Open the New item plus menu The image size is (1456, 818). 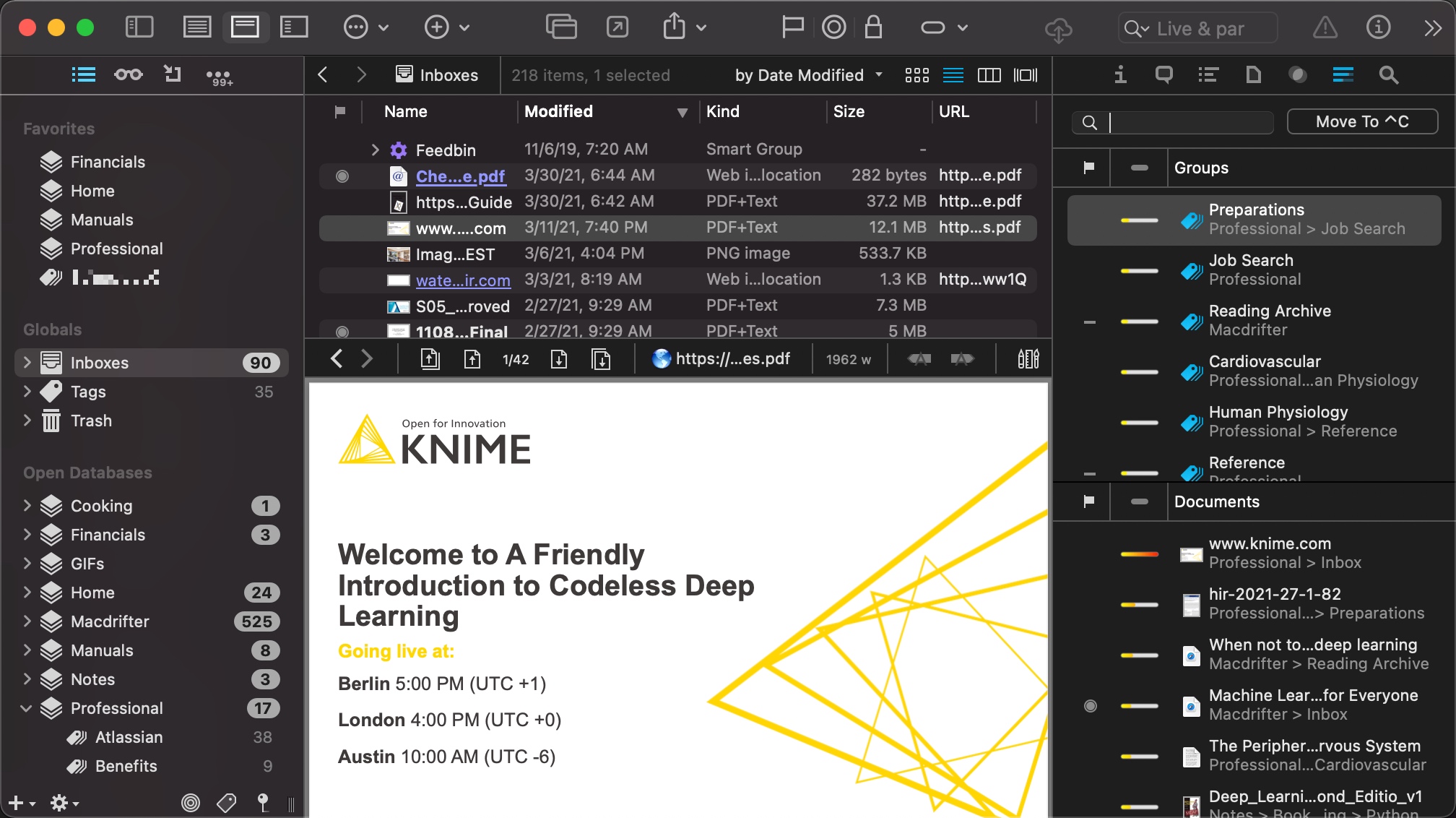(x=447, y=27)
